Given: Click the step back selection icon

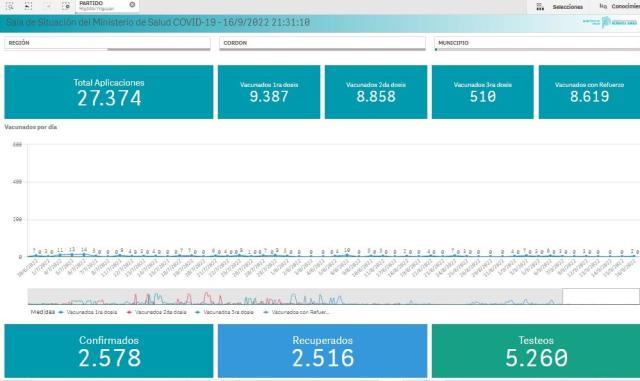Looking at the screenshot, I should [28, 6].
